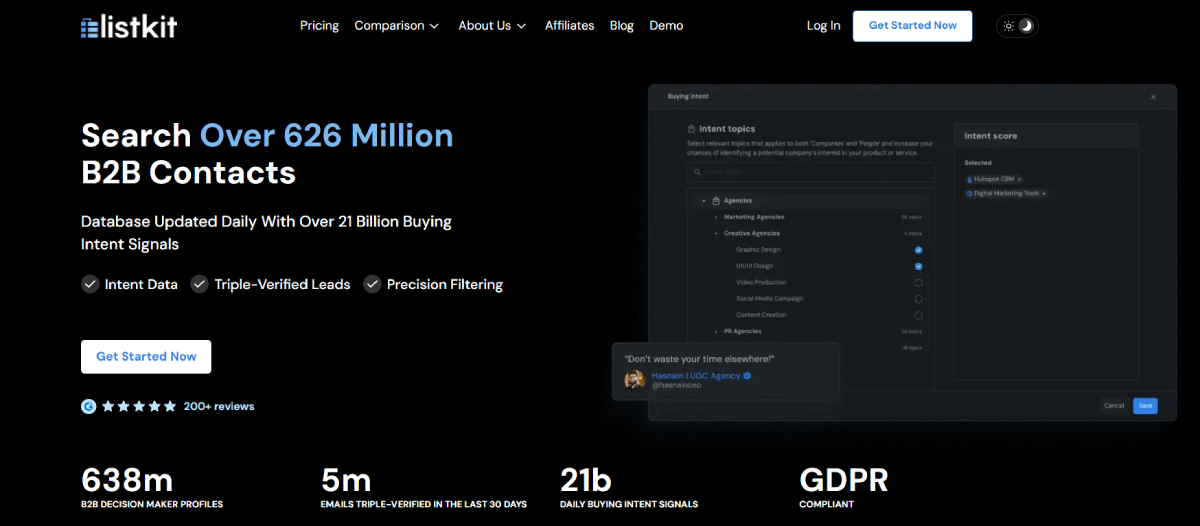Click the listkit logo
Viewport: 1200px width, 526px height.
129,26
